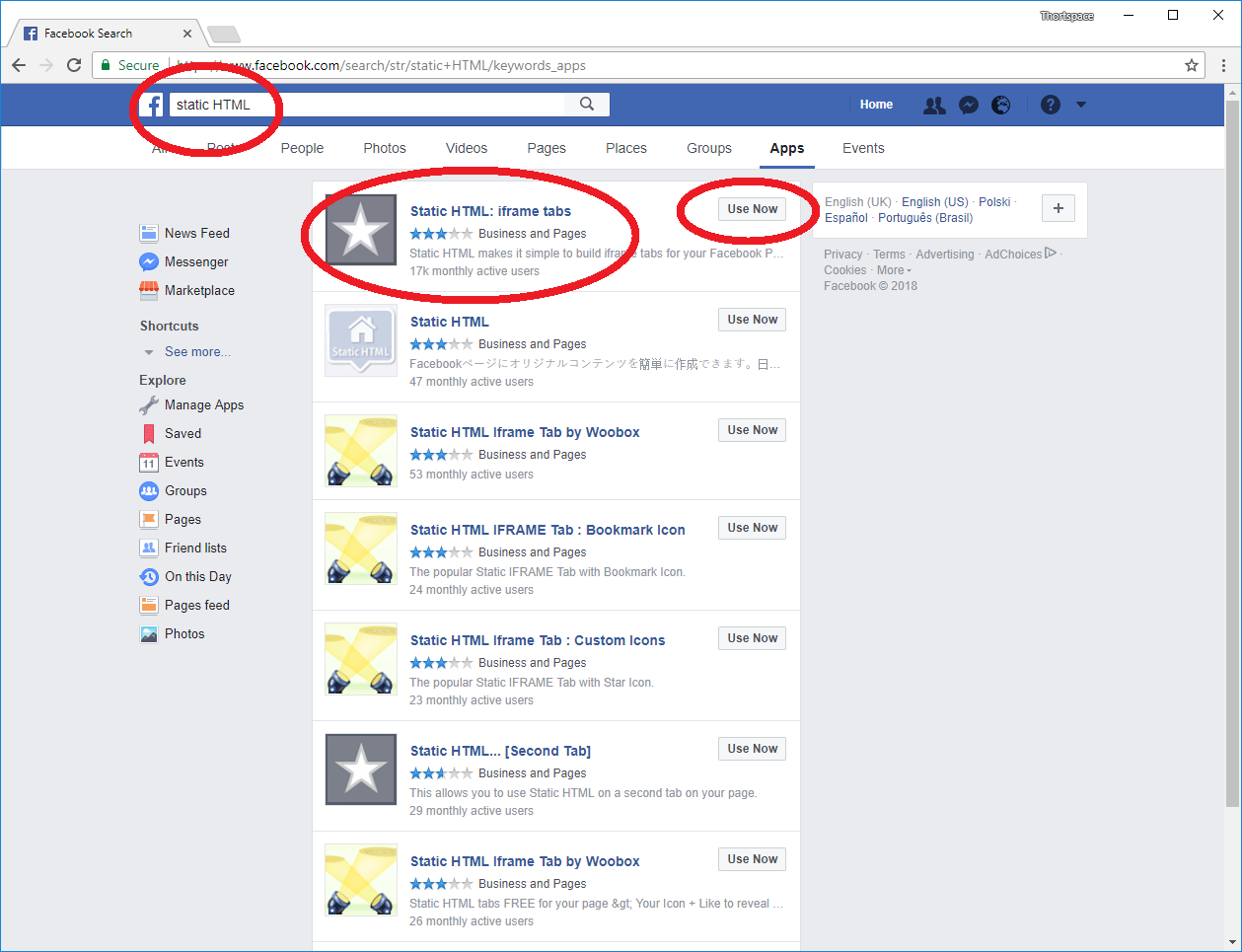Click the search magnifier button
The image size is (1242, 952).
coord(587,105)
